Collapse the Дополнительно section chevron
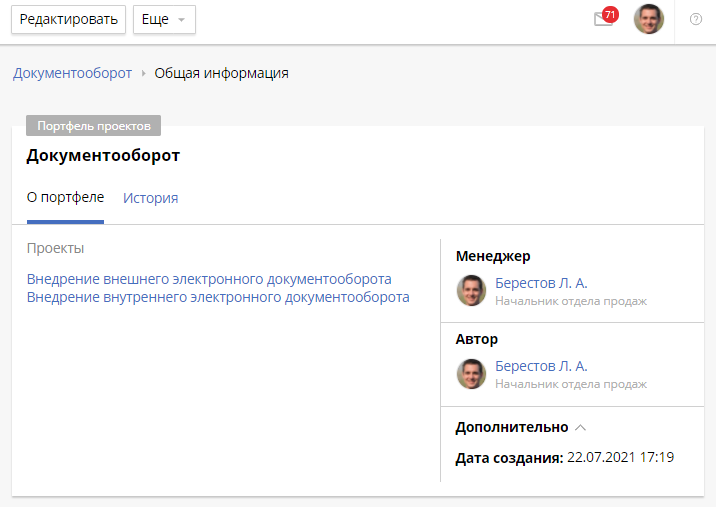The image size is (716, 507). (580, 428)
